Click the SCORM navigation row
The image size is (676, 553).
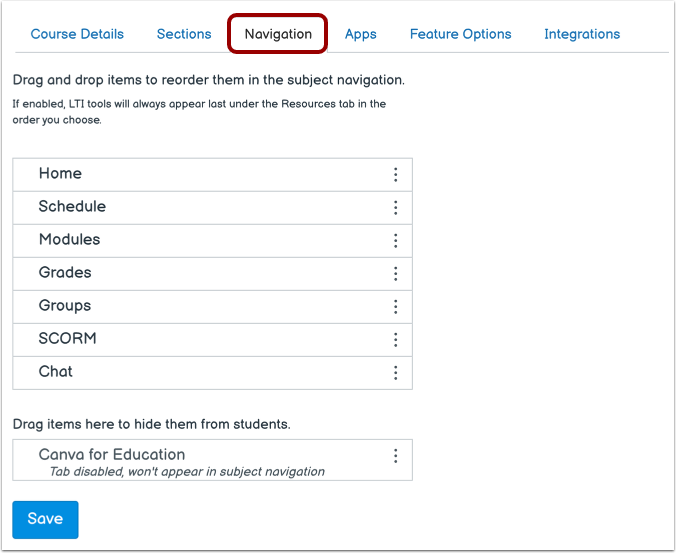67,339
